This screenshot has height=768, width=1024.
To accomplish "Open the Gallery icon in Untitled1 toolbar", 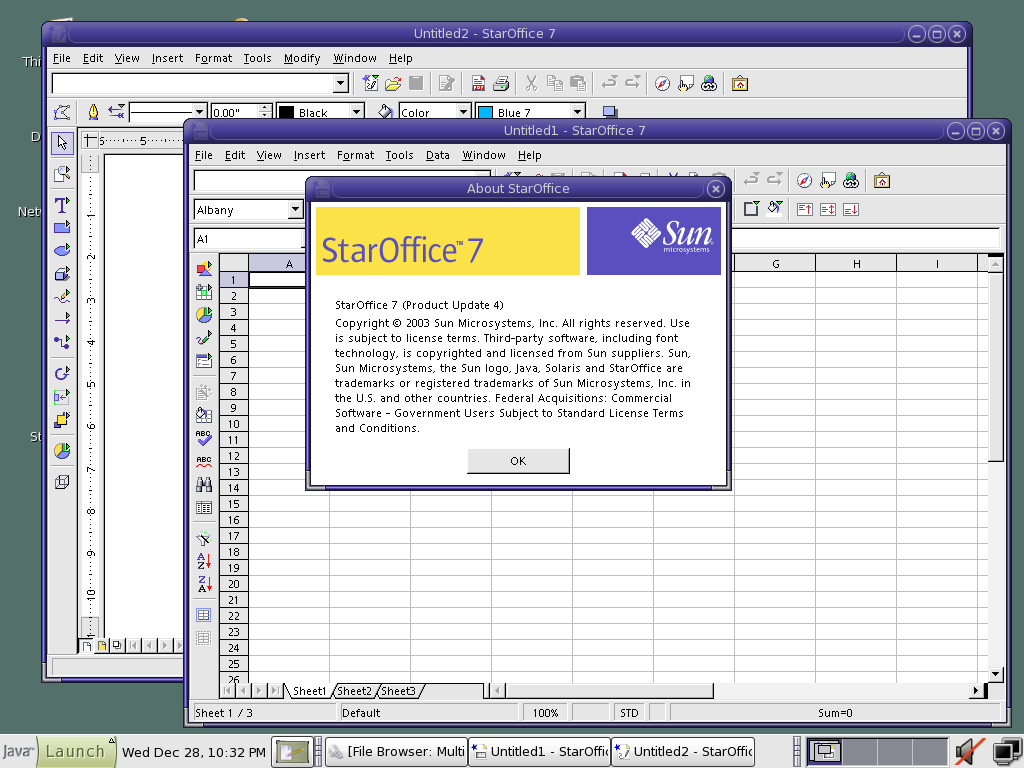I will pos(882,180).
